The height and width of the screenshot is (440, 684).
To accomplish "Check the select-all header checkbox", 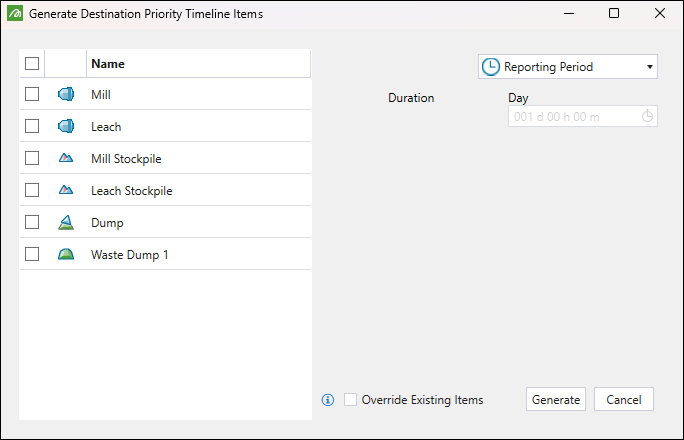I will click(x=32, y=63).
